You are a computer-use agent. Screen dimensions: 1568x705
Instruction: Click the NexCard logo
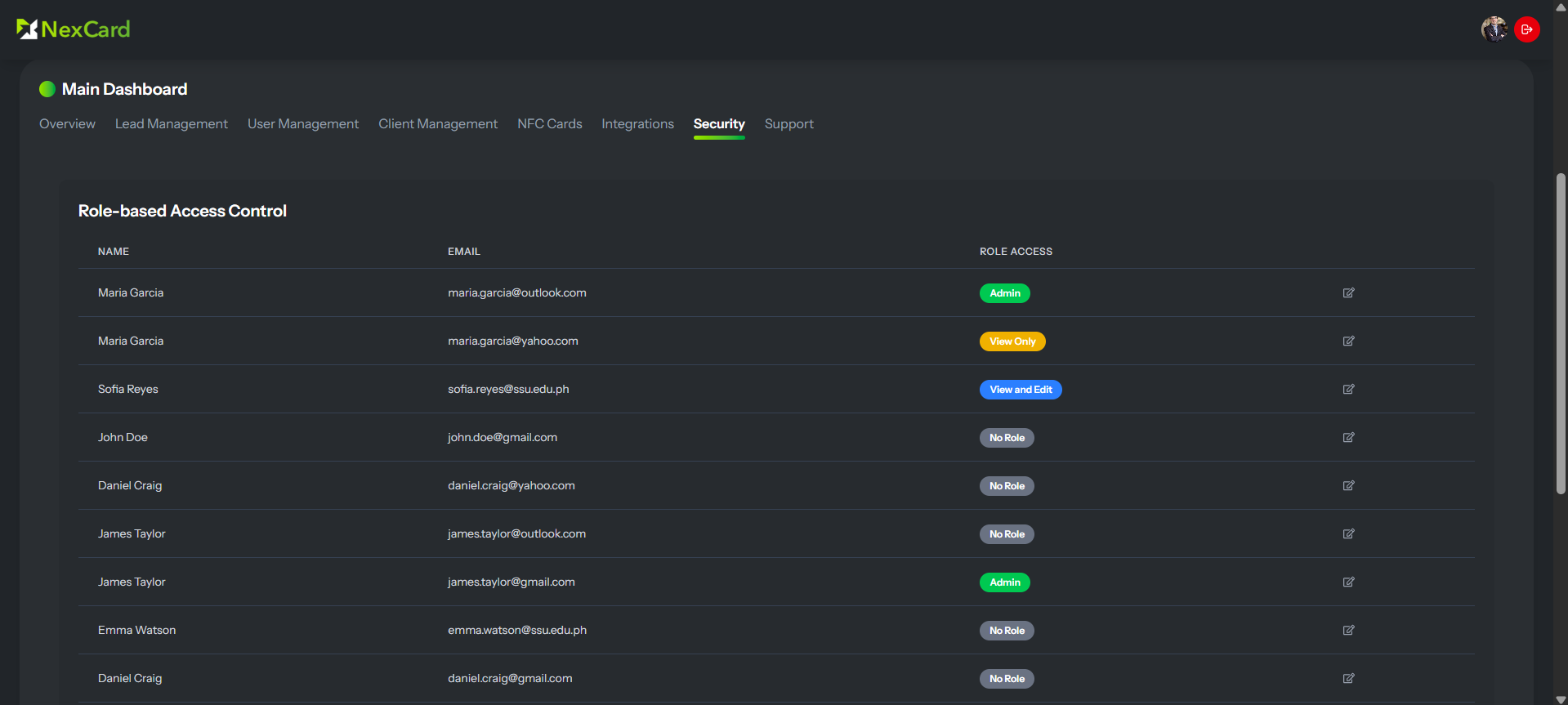click(74, 29)
